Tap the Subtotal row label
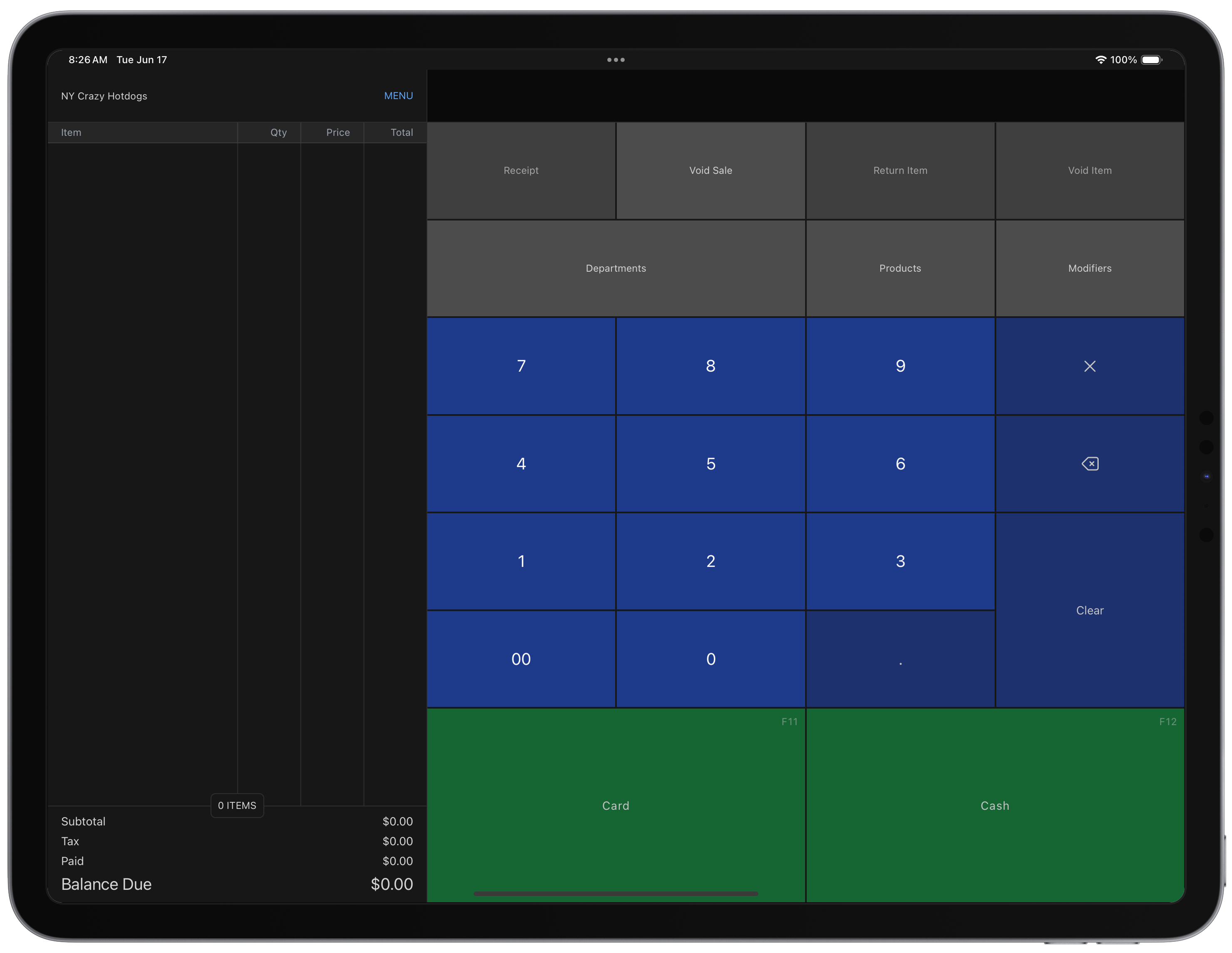The width and height of the screenshot is (1232, 953). pyautogui.click(x=83, y=821)
